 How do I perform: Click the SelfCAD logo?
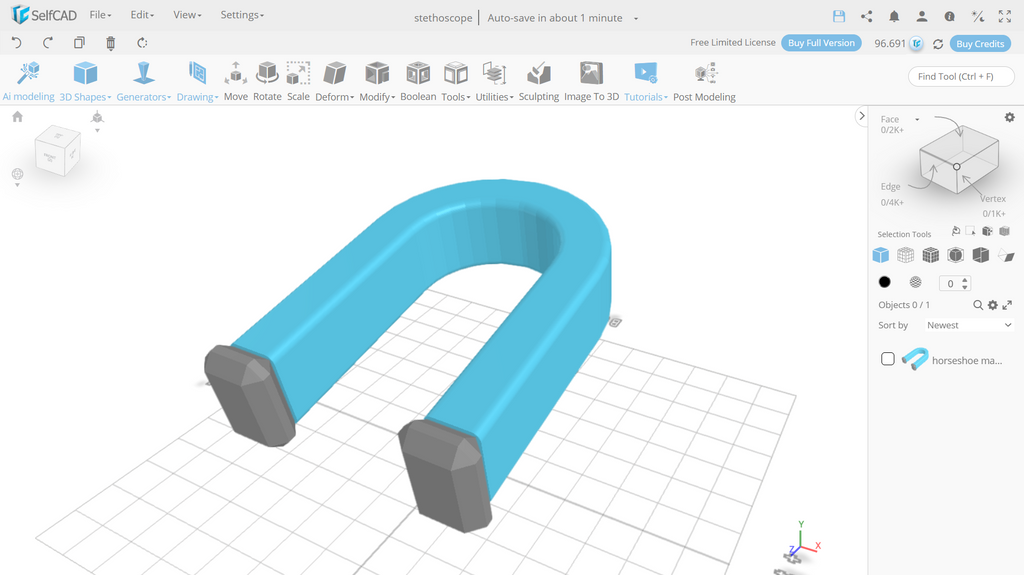coord(44,14)
